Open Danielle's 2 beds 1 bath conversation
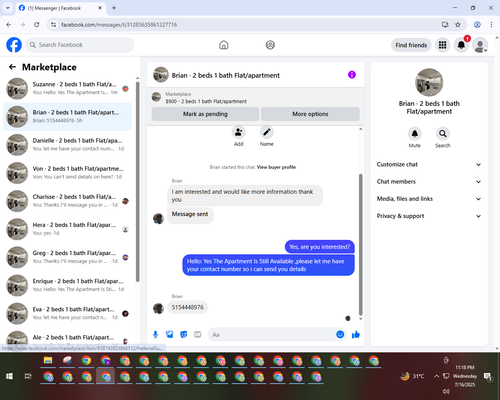The height and width of the screenshot is (400, 500). tap(67, 145)
